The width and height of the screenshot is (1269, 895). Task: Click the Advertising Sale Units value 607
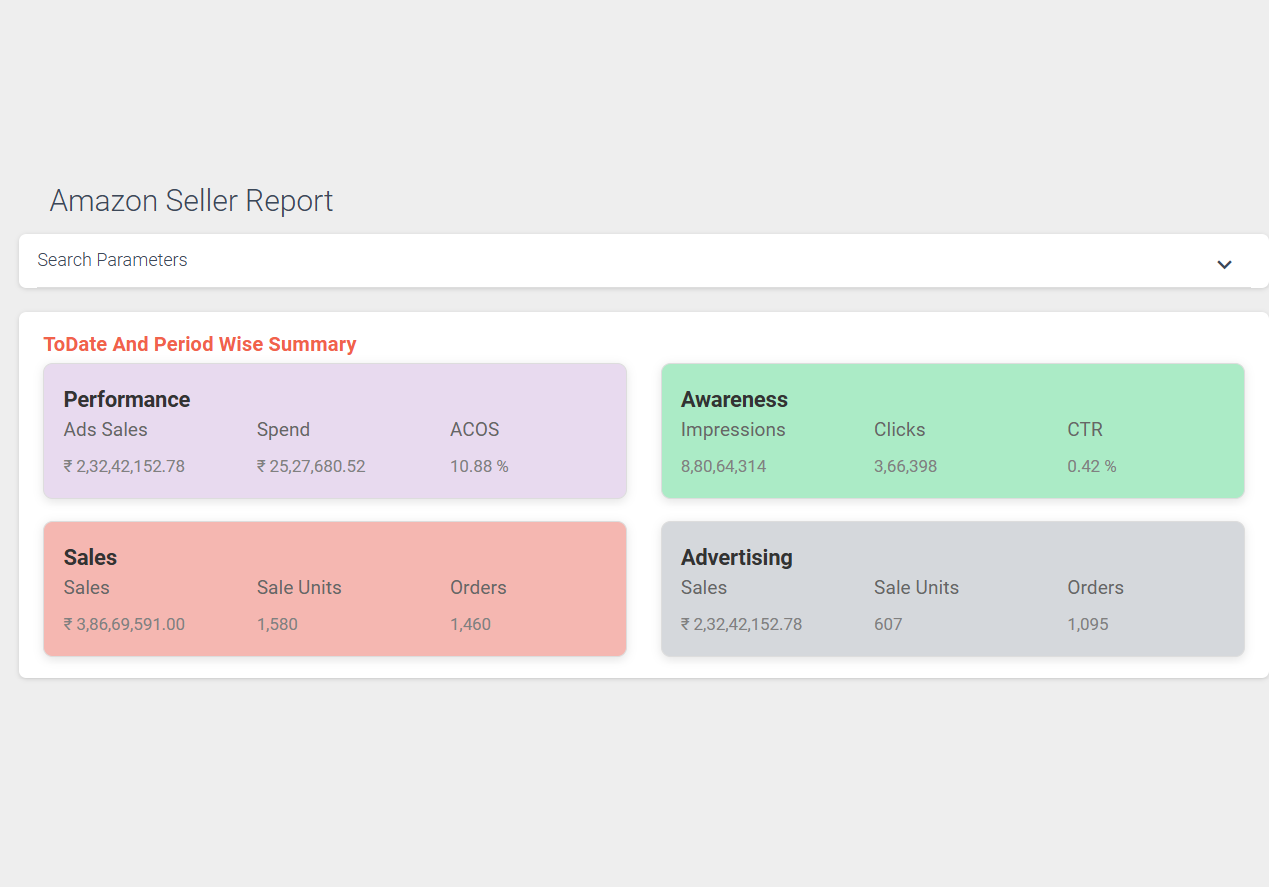[x=888, y=624]
